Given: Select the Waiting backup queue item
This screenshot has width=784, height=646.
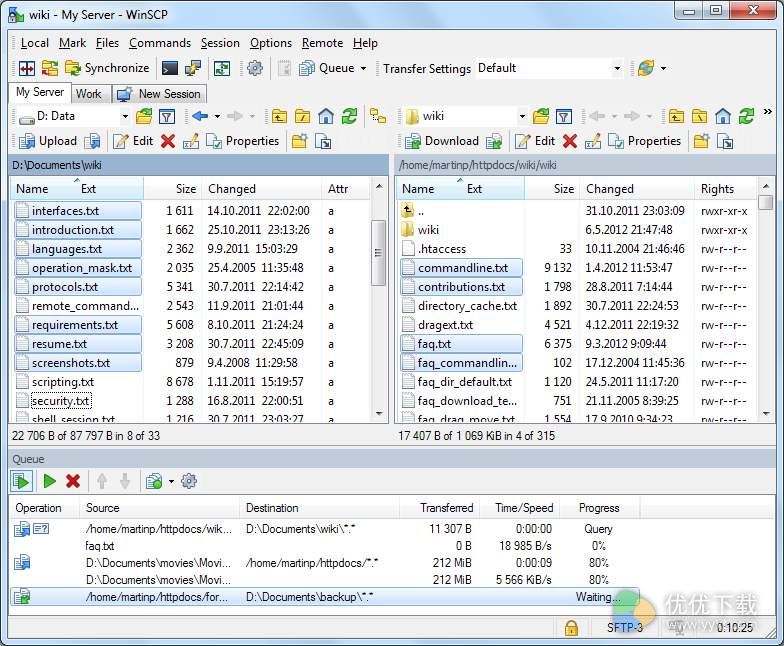Looking at the screenshot, I should click(324, 597).
